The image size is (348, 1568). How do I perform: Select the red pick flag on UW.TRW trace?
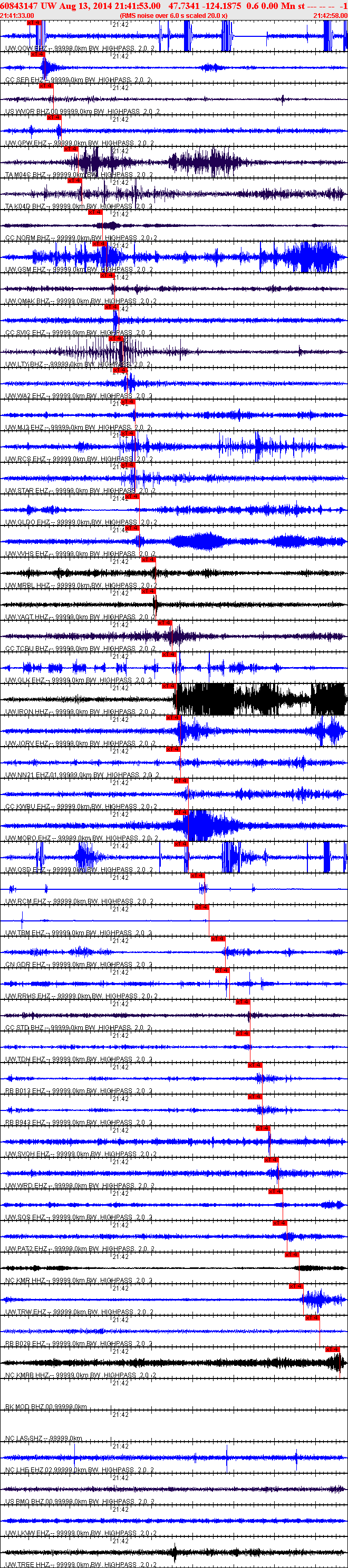click(296, 1286)
